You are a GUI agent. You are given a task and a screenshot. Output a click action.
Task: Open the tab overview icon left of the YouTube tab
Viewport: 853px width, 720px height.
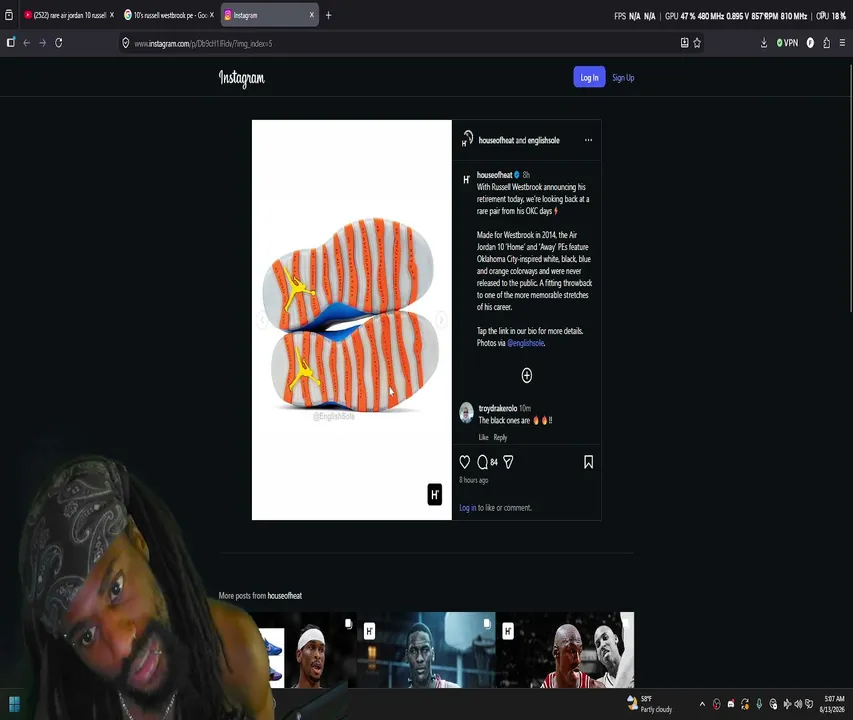coord(9,15)
